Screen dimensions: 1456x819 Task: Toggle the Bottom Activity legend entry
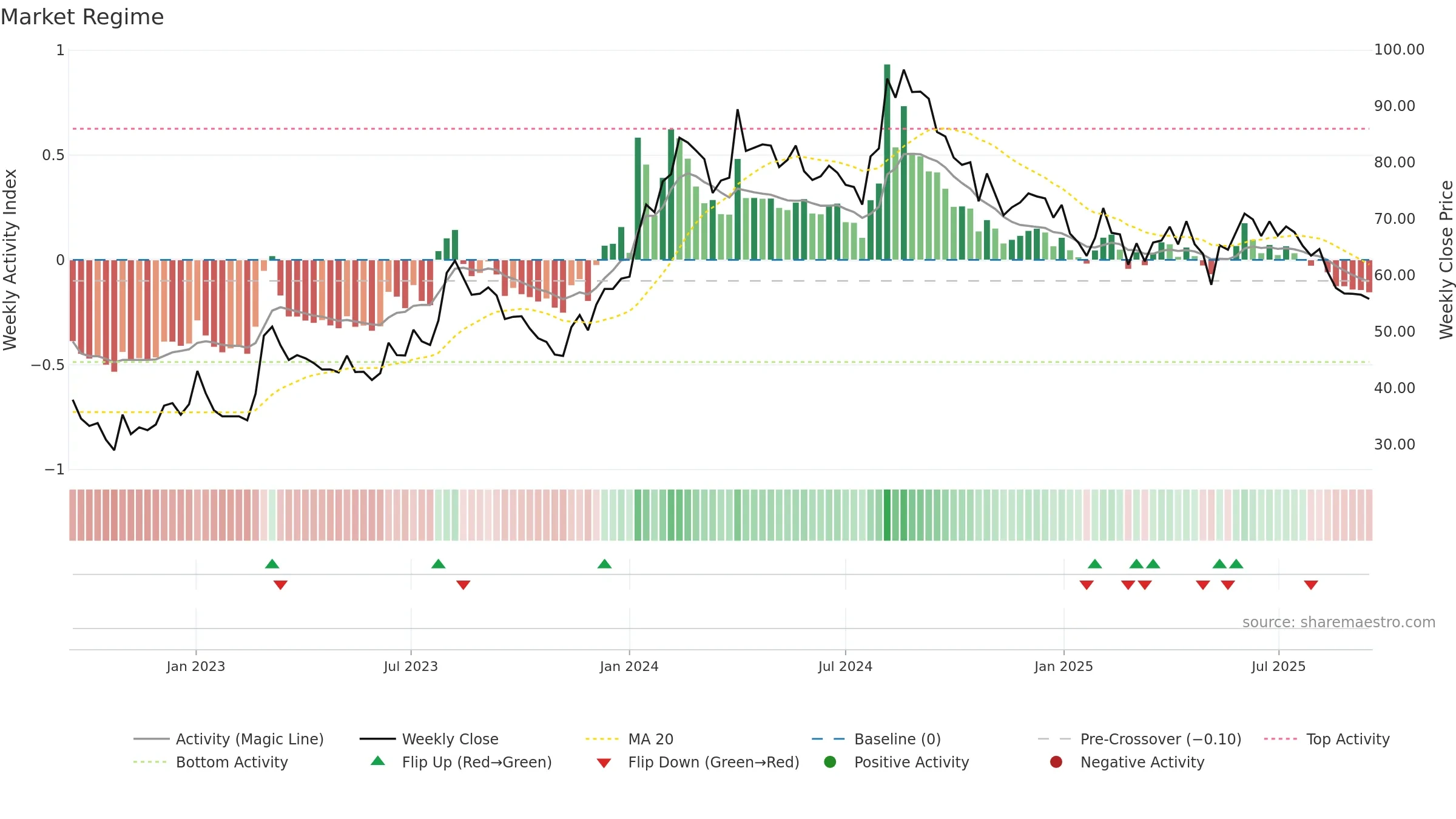click(x=211, y=762)
